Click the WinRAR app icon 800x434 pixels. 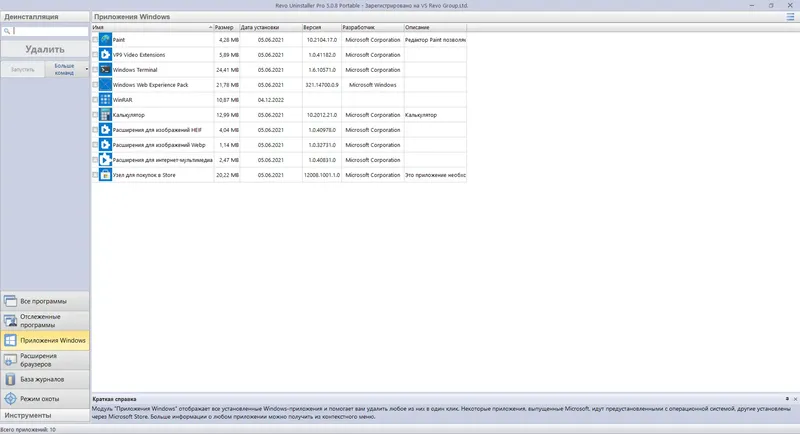click(105, 99)
